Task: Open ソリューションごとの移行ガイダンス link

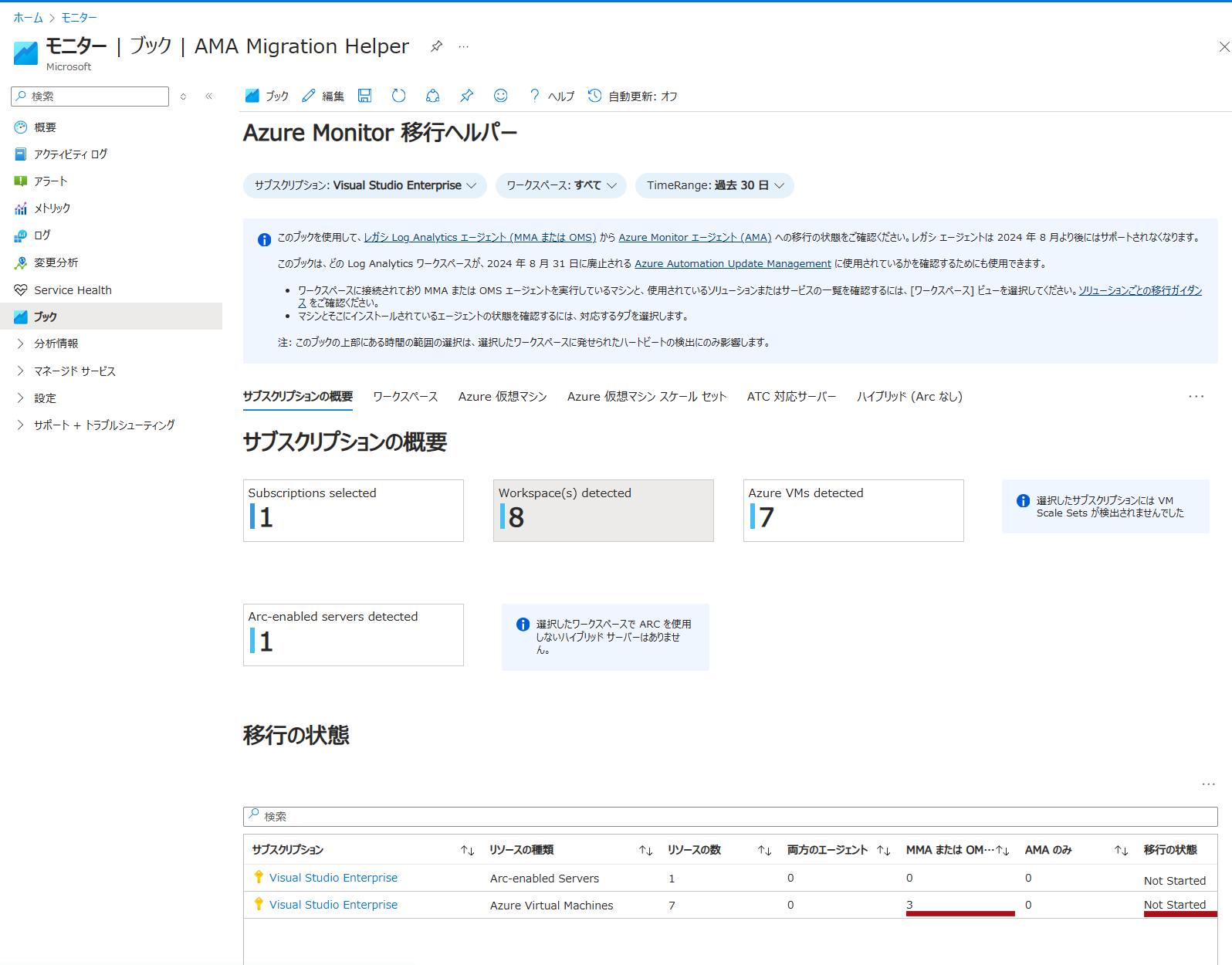Action: click(1140, 290)
